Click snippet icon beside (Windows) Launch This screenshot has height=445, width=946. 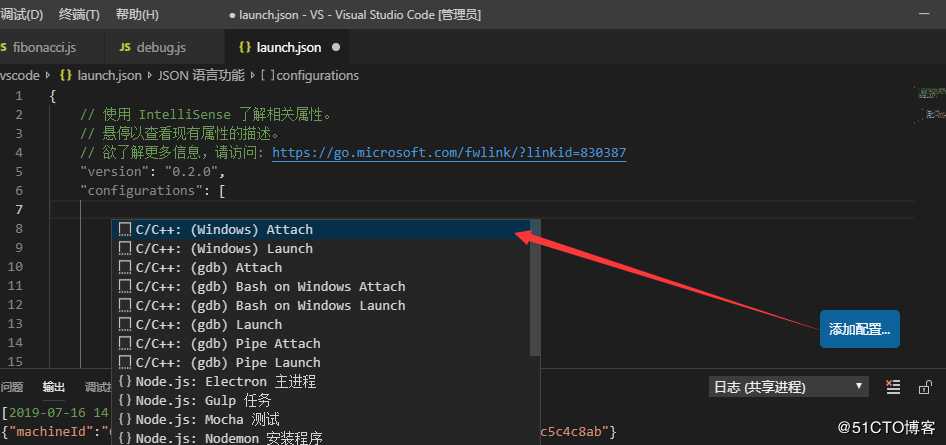(125, 248)
